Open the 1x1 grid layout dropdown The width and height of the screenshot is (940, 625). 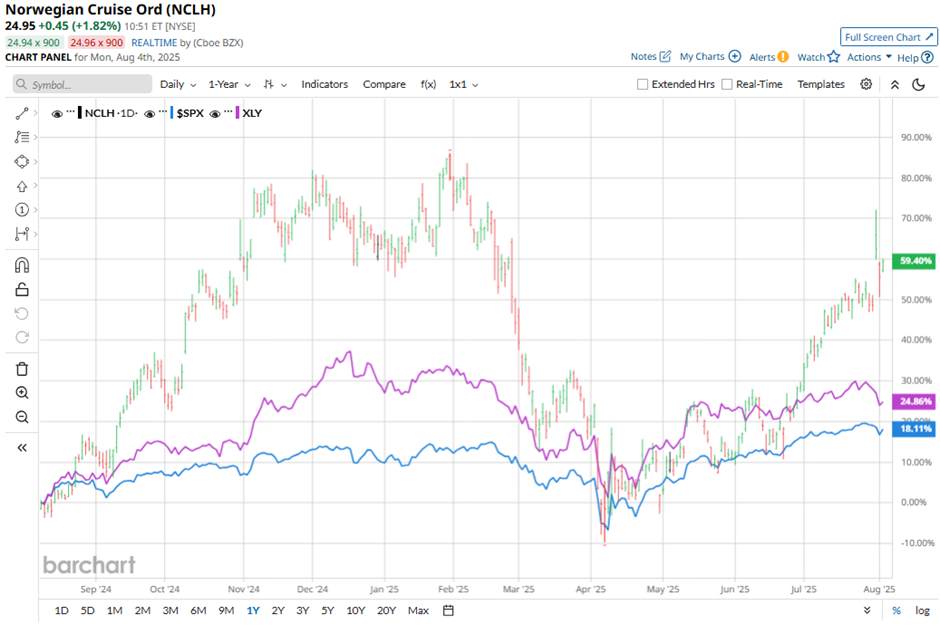point(463,84)
